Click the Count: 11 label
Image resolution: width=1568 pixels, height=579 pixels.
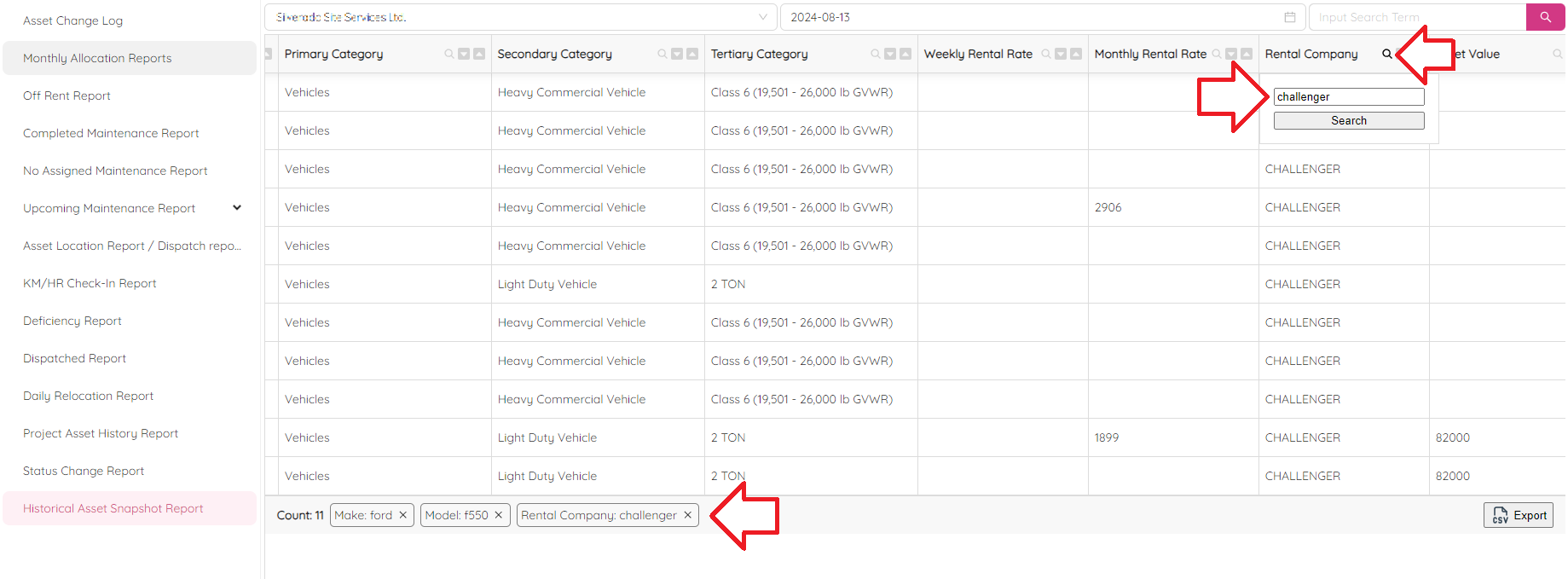coord(300,515)
